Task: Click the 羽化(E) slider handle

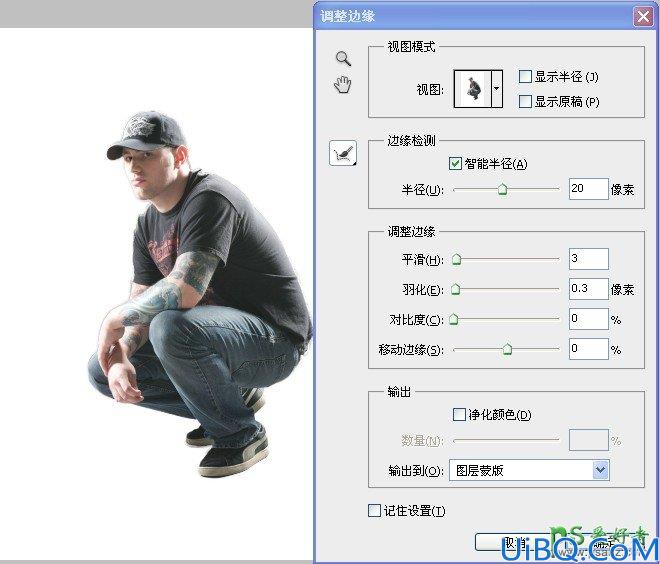Action: (x=455, y=289)
